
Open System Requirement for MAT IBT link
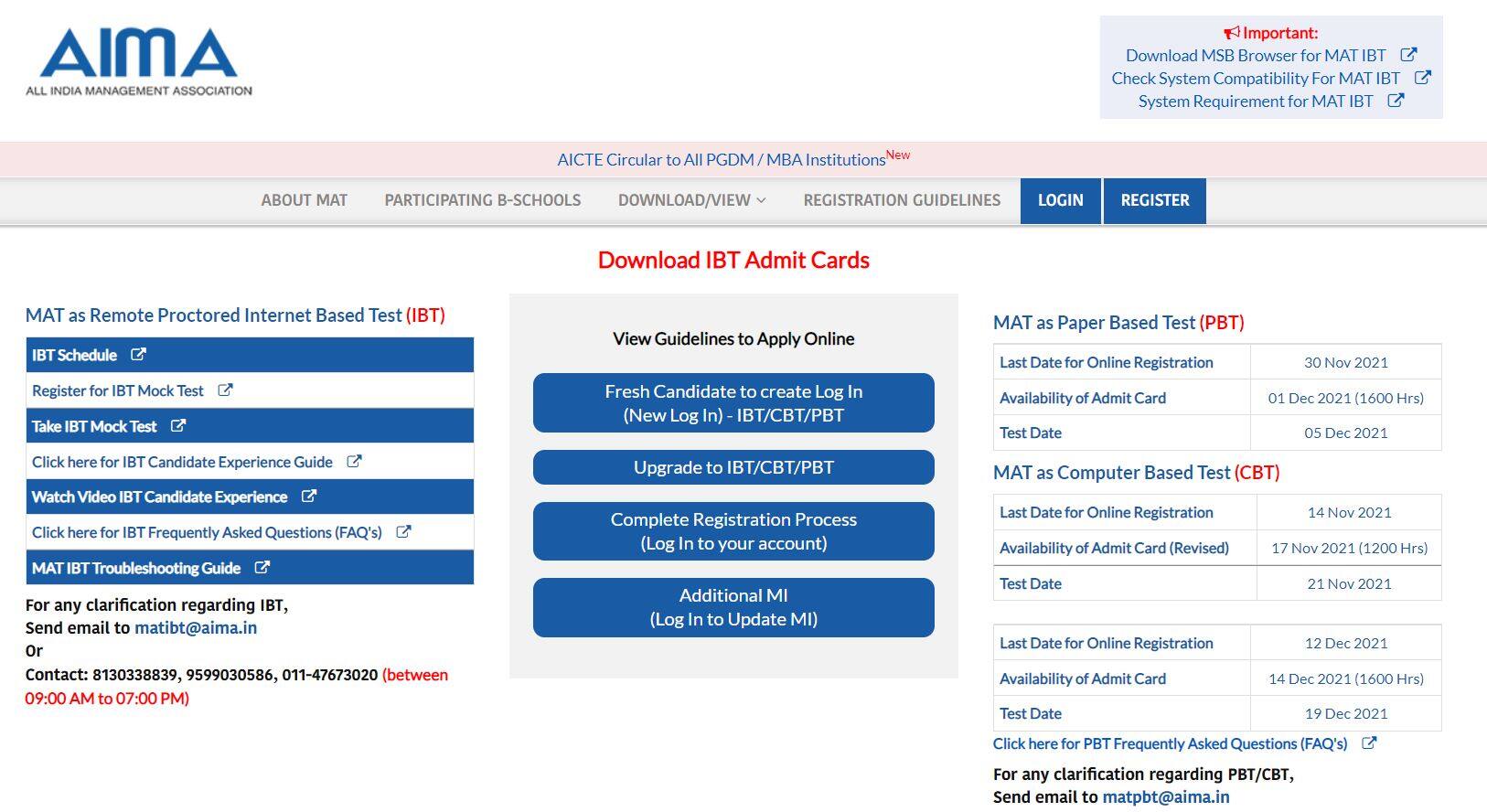coord(1256,101)
